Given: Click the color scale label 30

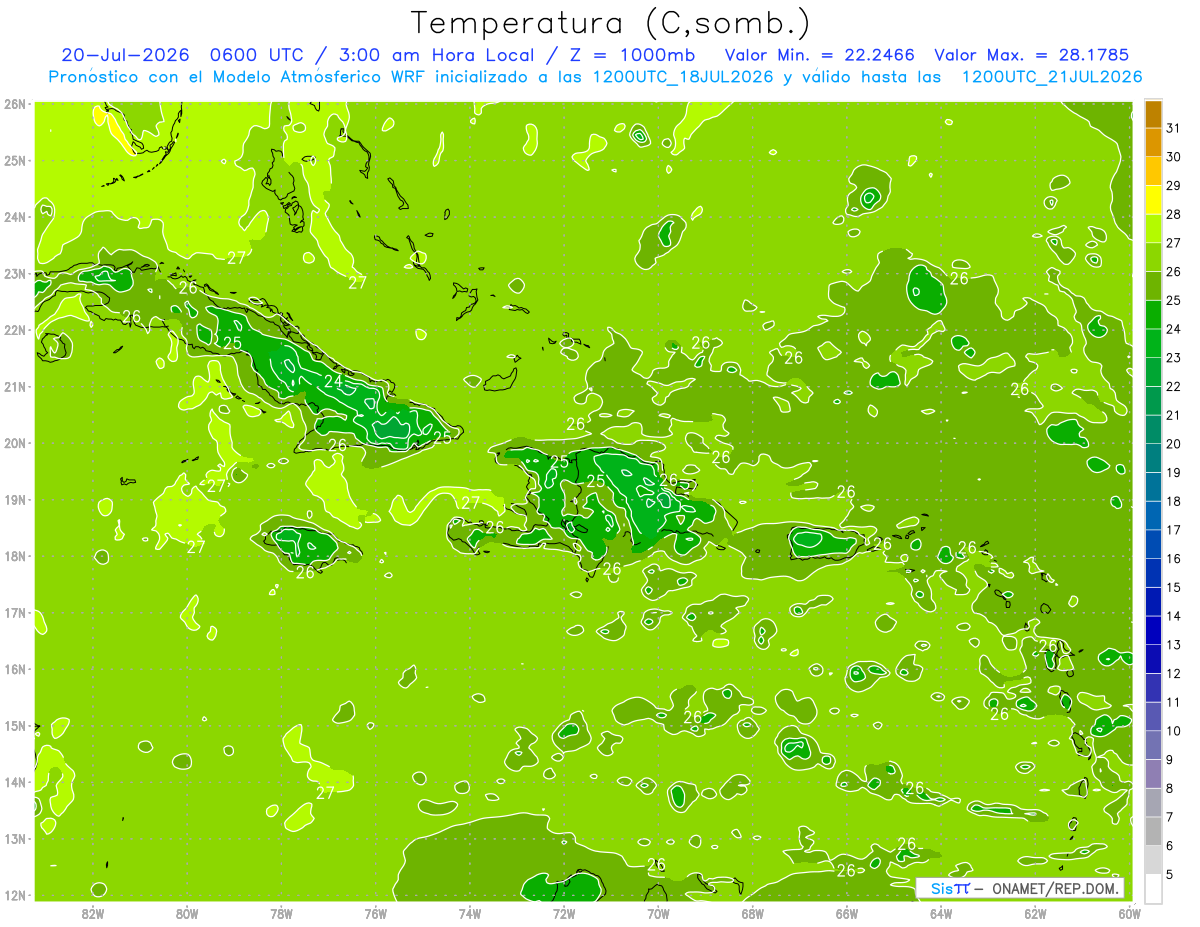Looking at the screenshot, I should (1174, 157).
